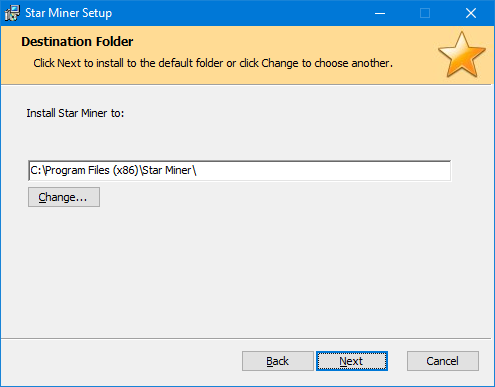Place cursor after 'Star Miner\' in path
The width and height of the screenshot is (495, 387).
pos(197,171)
